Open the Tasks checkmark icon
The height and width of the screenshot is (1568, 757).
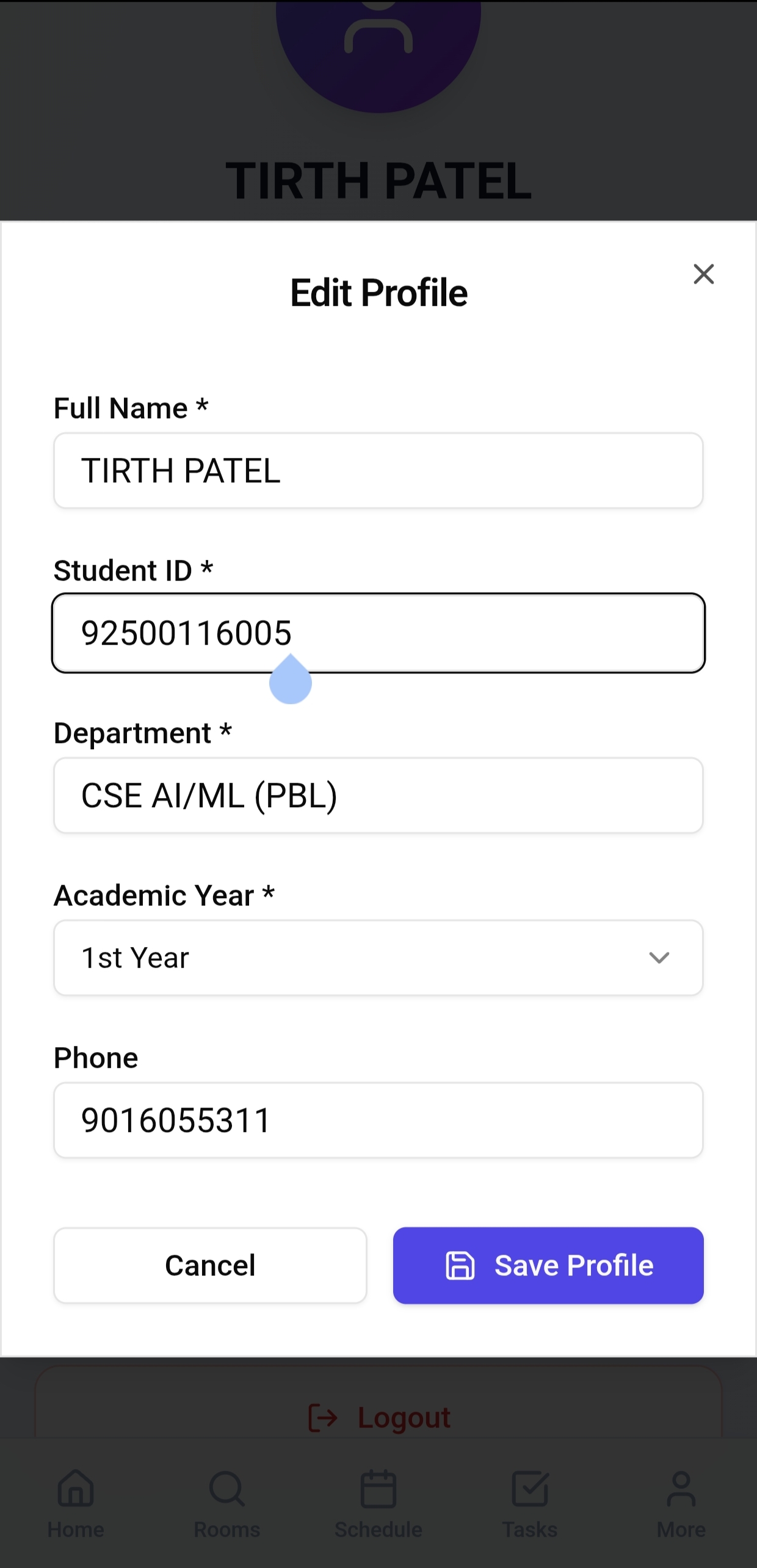click(x=530, y=1489)
